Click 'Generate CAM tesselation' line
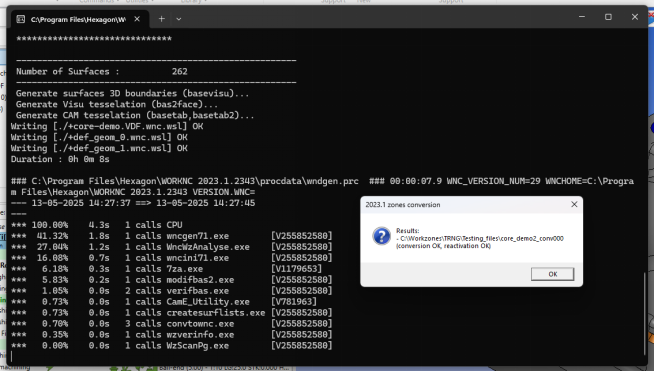 [135, 115]
